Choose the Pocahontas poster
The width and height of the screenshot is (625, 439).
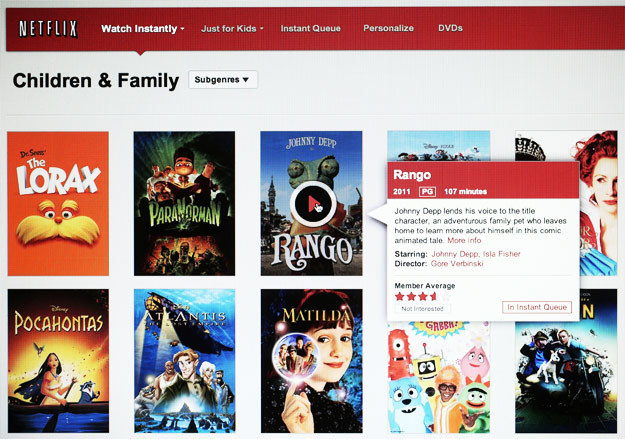coord(58,361)
